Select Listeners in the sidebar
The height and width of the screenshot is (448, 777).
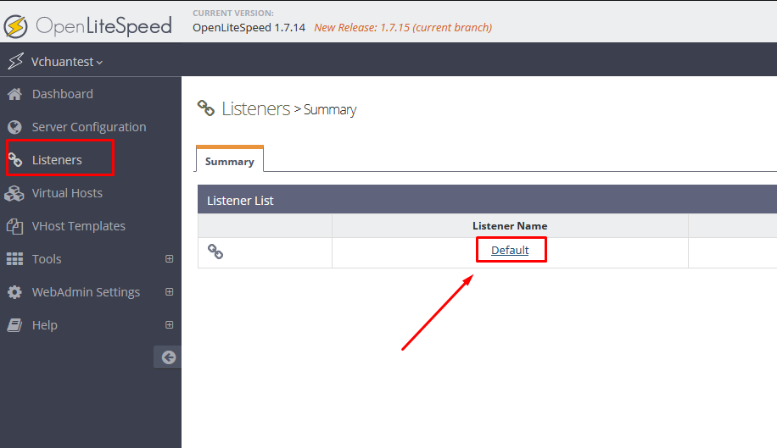[x=57, y=160]
